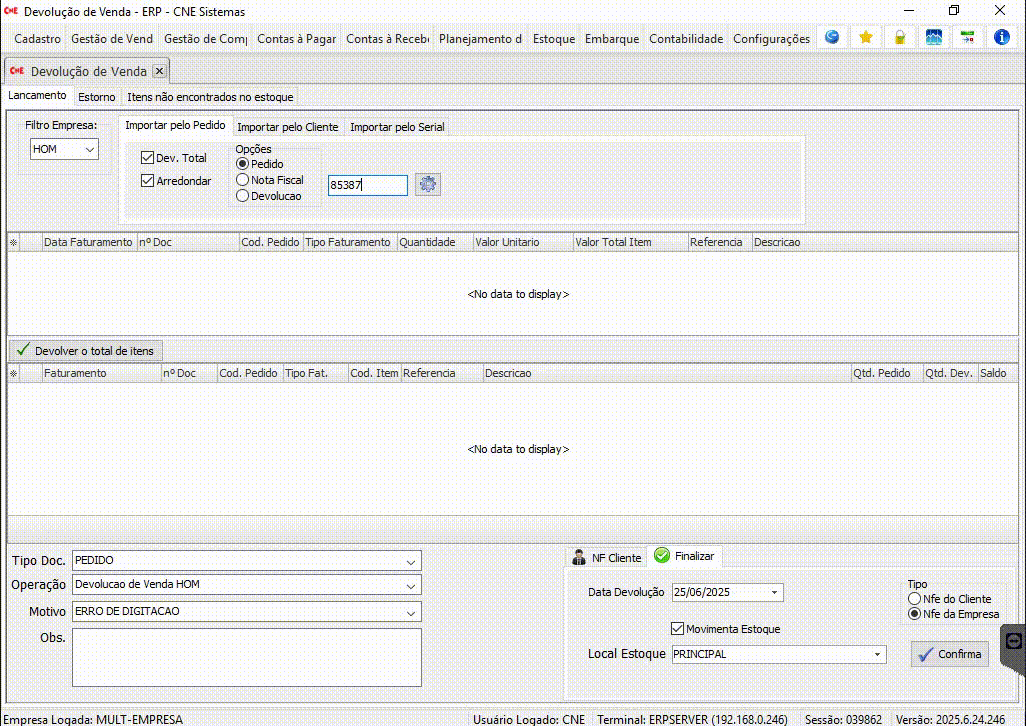
Task: Click the green bar and arrow toolbar icon
Action: pyautogui.click(x=967, y=38)
